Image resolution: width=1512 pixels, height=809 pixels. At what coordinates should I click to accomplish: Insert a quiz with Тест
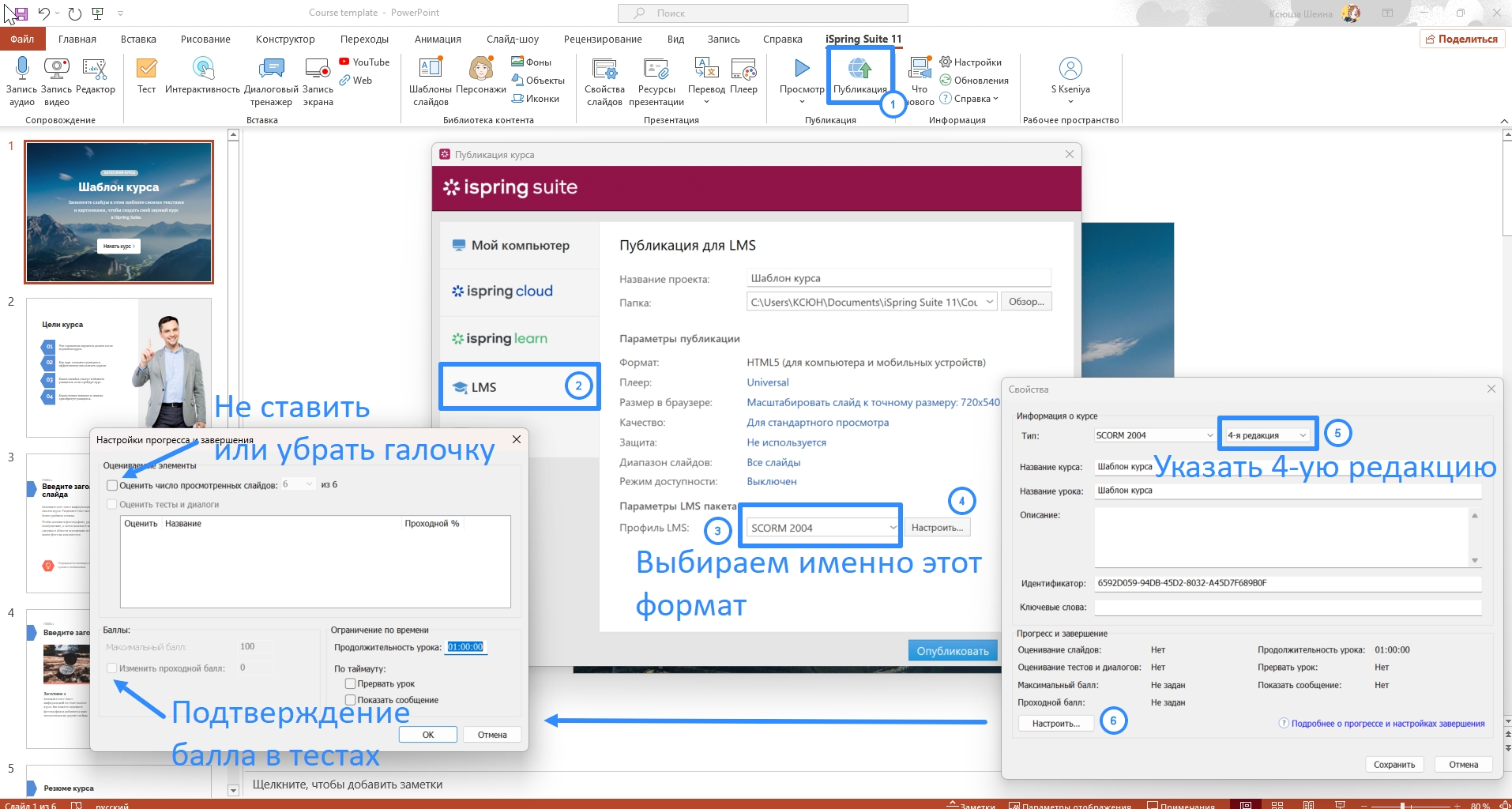point(146,77)
